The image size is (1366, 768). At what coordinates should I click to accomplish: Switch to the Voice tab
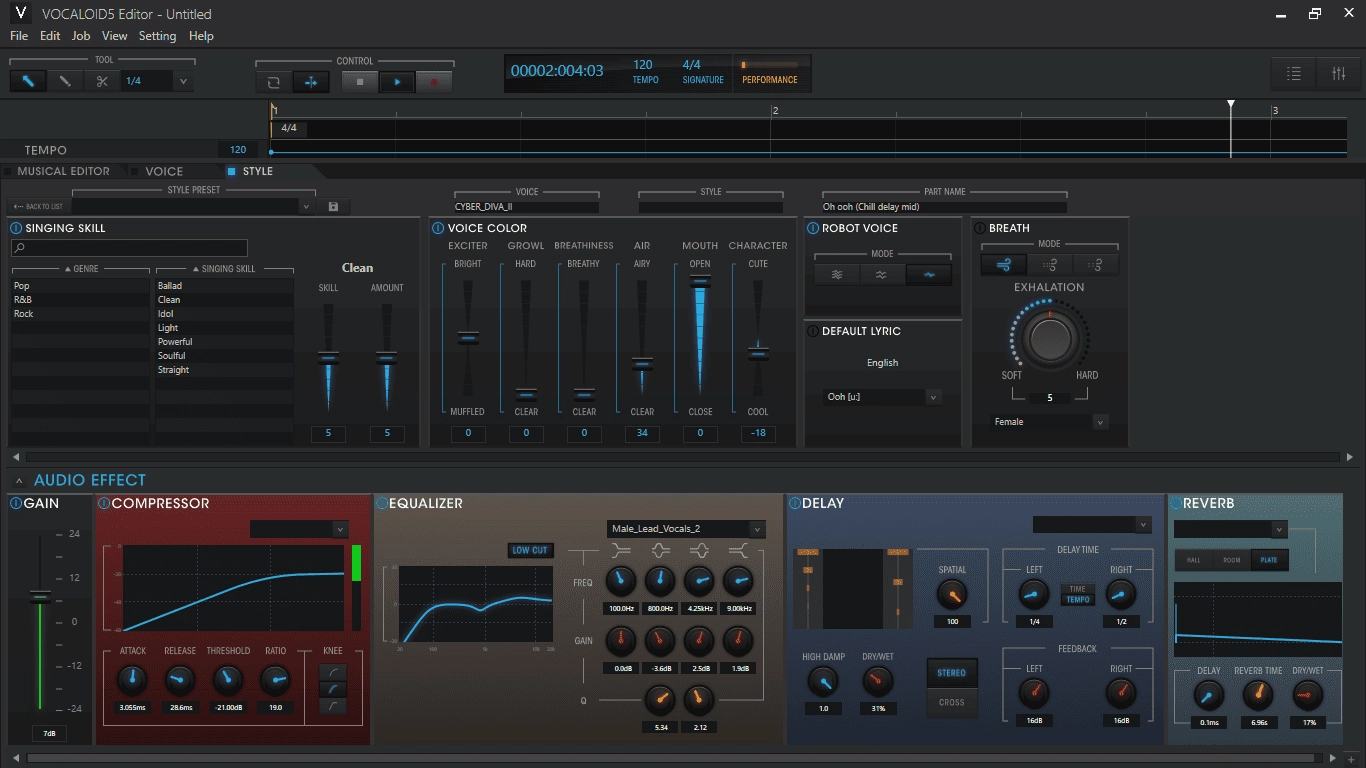coord(163,171)
